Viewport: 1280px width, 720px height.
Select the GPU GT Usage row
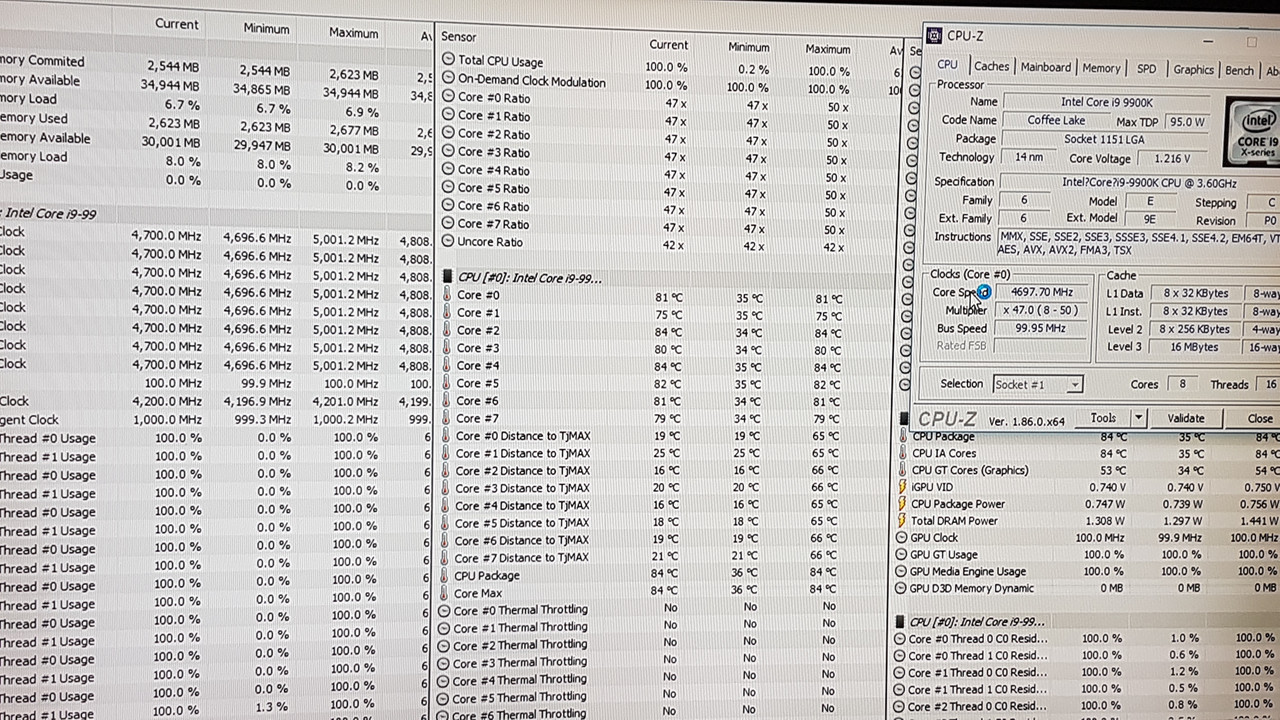(x=1088, y=555)
